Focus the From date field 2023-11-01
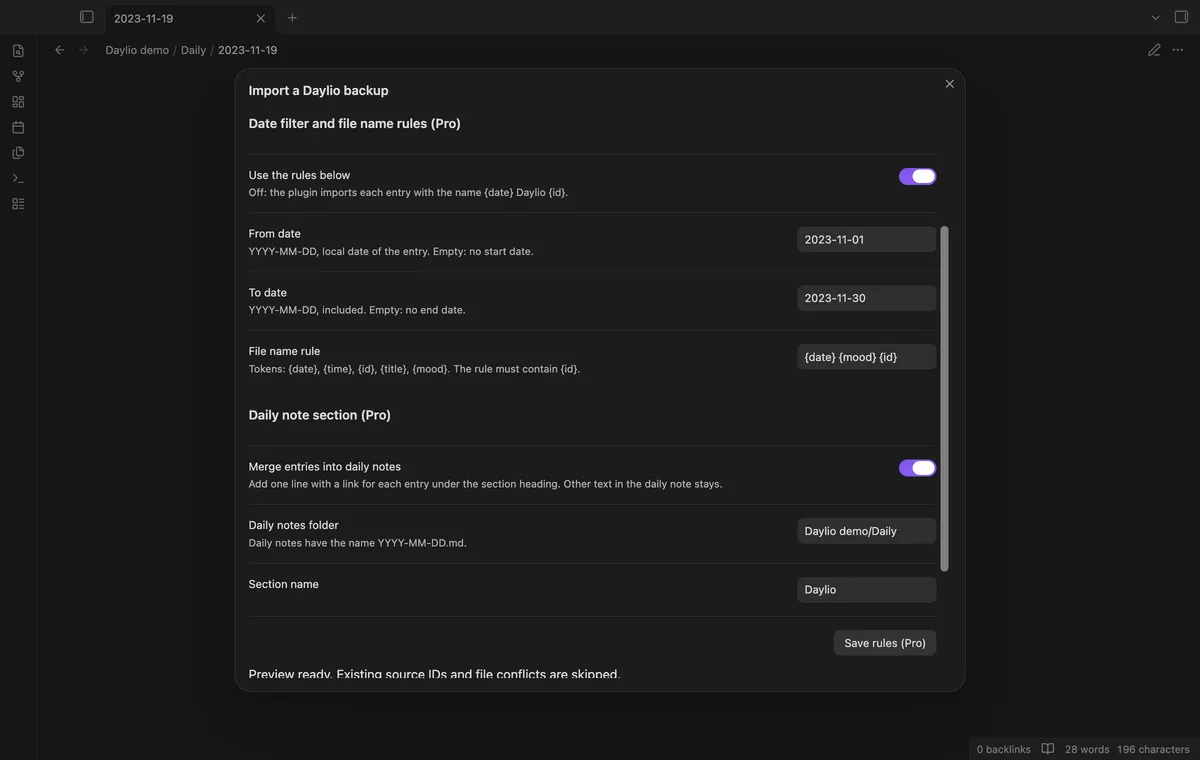 [x=867, y=240]
